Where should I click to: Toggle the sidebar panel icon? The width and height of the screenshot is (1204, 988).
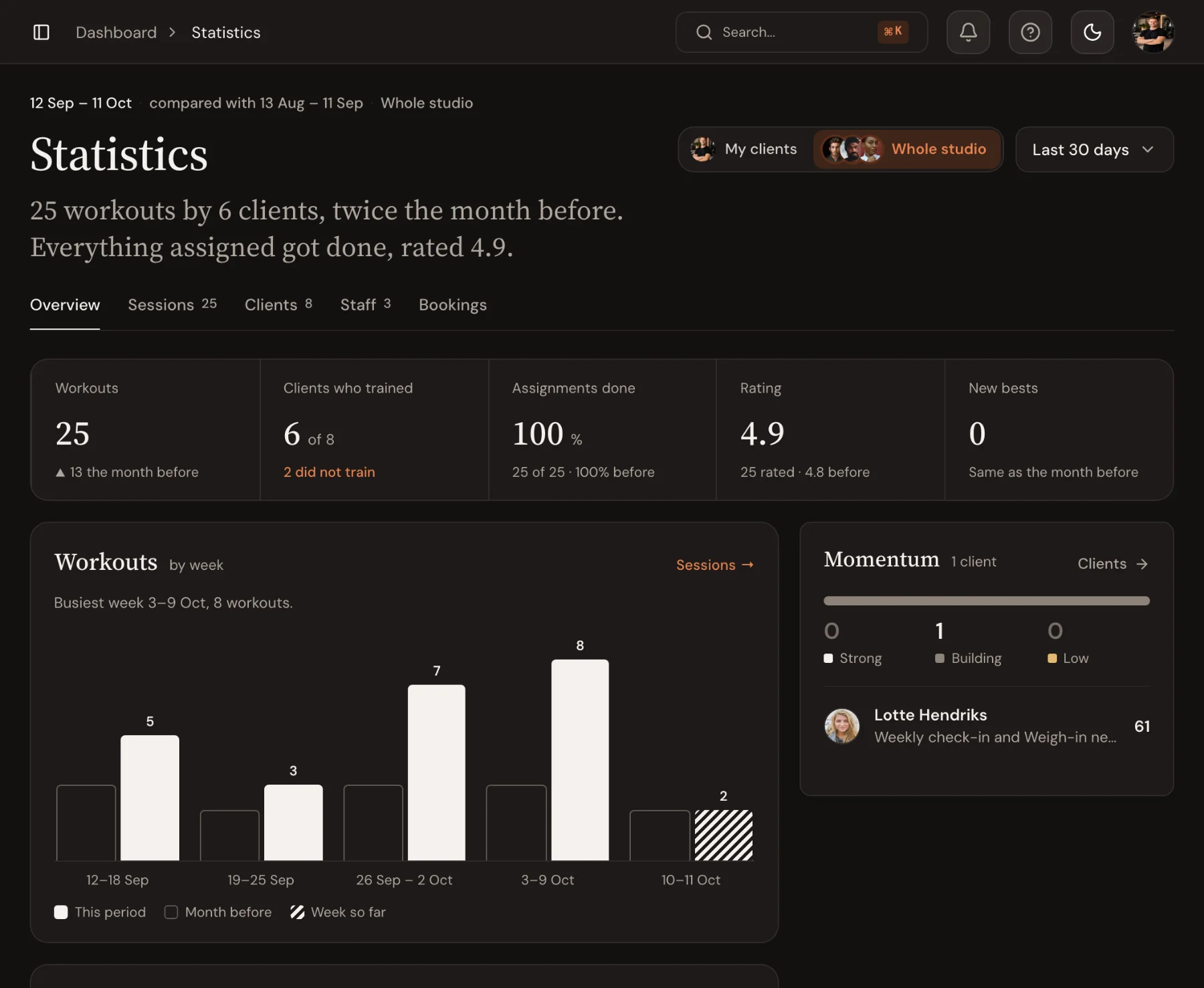(41, 32)
